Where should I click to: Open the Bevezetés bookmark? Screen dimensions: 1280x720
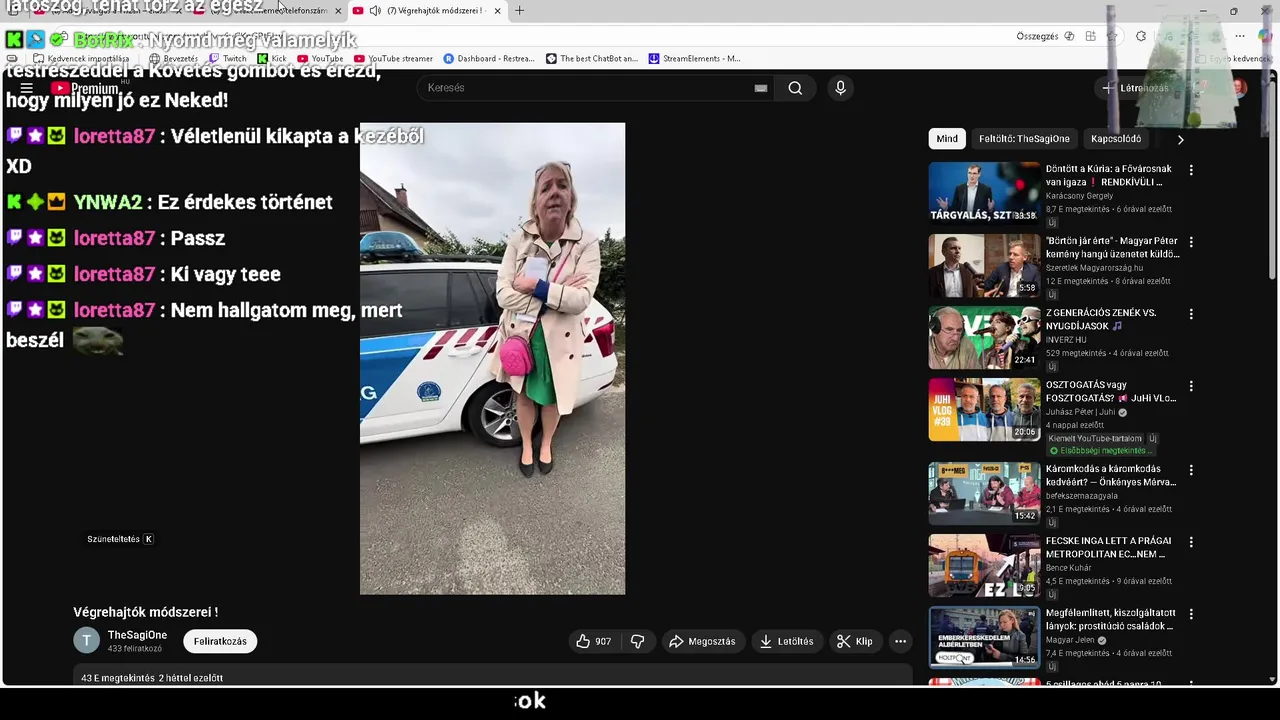173,58
